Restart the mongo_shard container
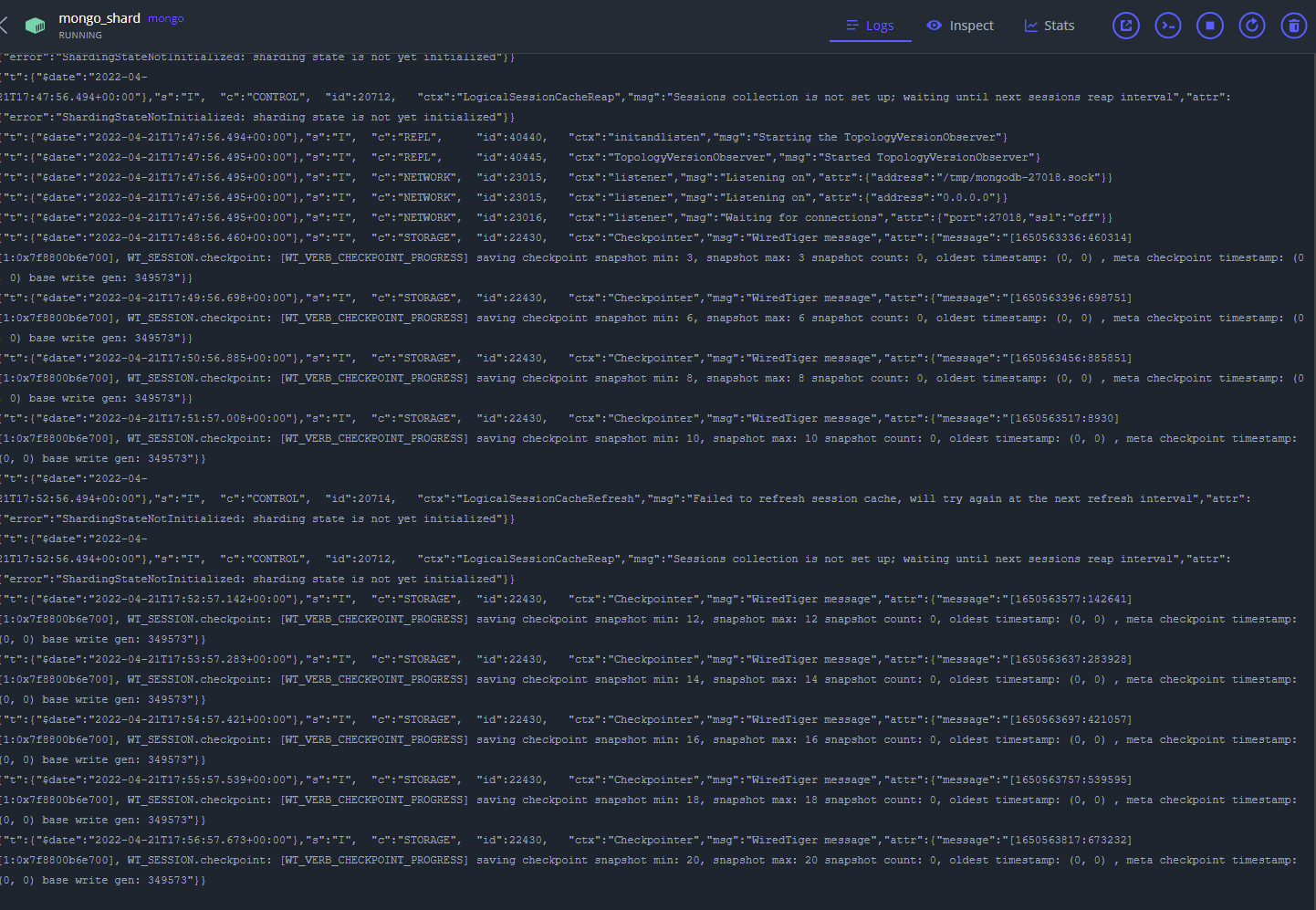 1251,26
